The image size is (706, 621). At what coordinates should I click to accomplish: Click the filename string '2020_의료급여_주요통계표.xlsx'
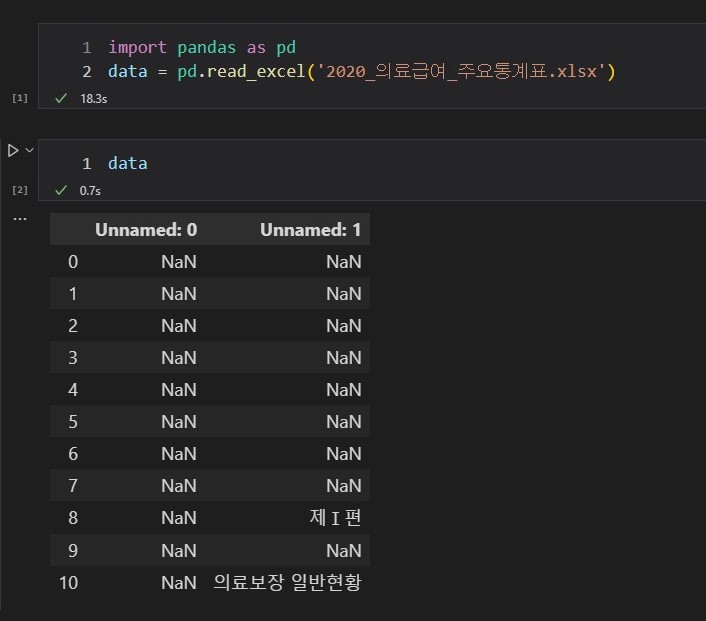[x=462, y=72]
